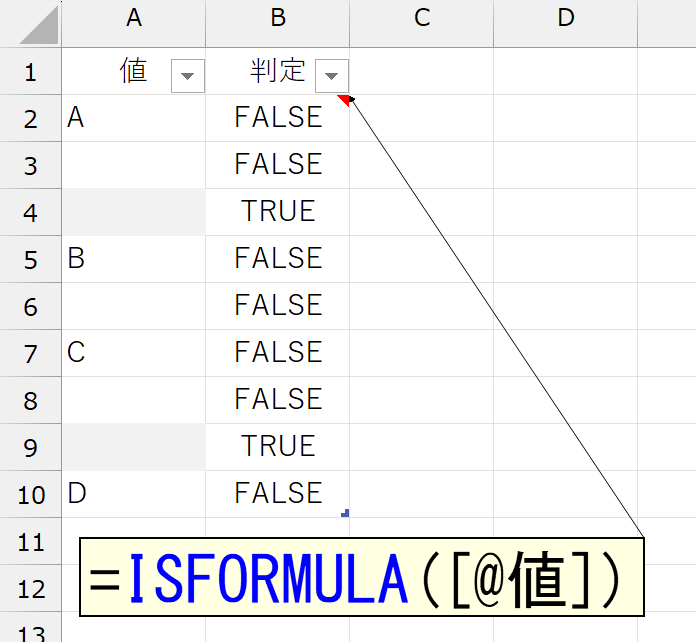The image size is (696, 642).
Task: Select row 4 header
Action: (30, 213)
